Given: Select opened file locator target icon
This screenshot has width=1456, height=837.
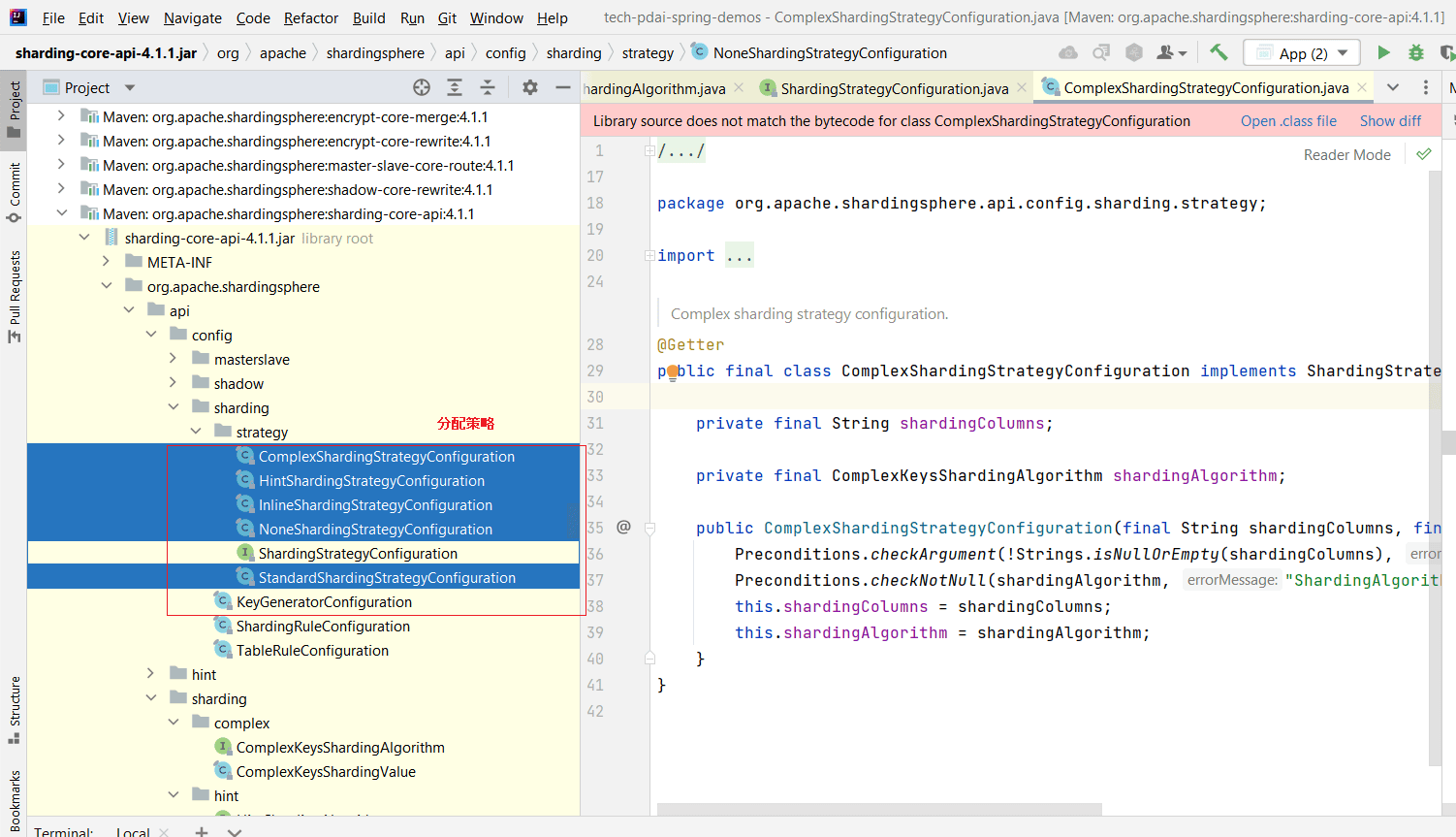Looking at the screenshot, I should coord(422,88).
